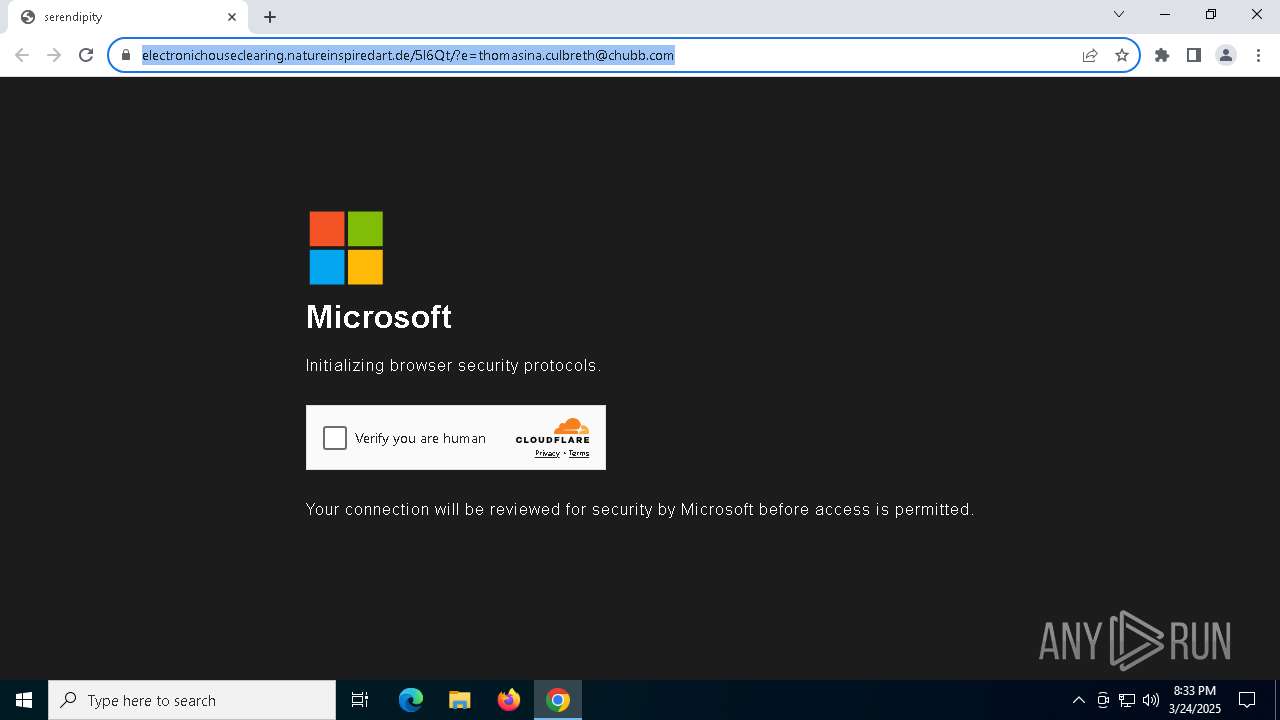Click the lock icon in the address bar

126,55
